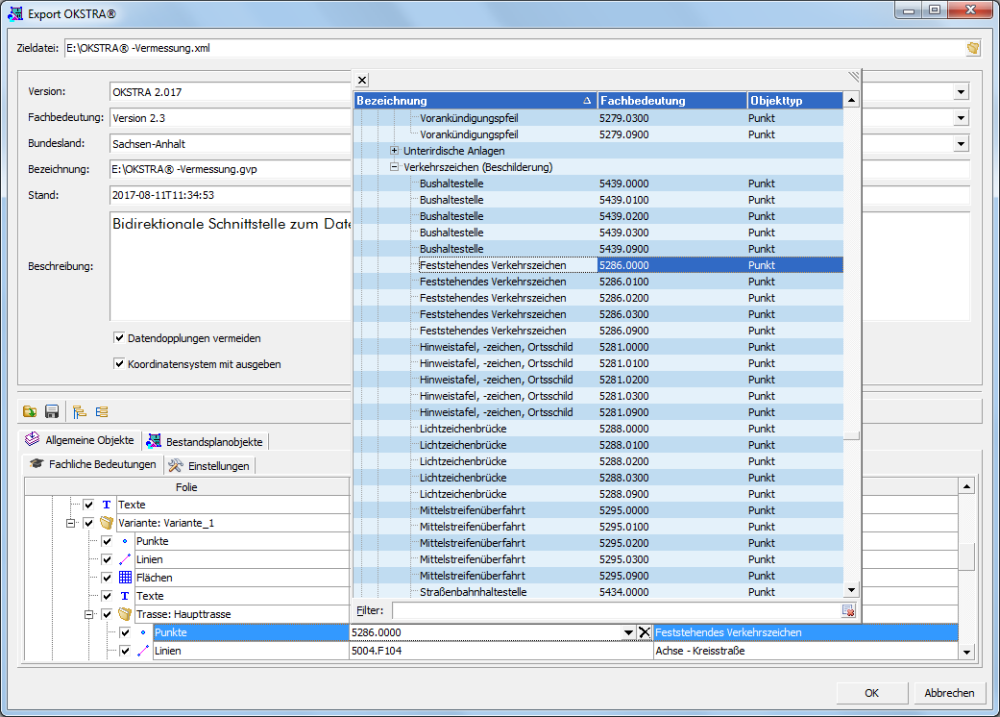Select the Lichtzeichenbrücke row 5288.0000

598,429
